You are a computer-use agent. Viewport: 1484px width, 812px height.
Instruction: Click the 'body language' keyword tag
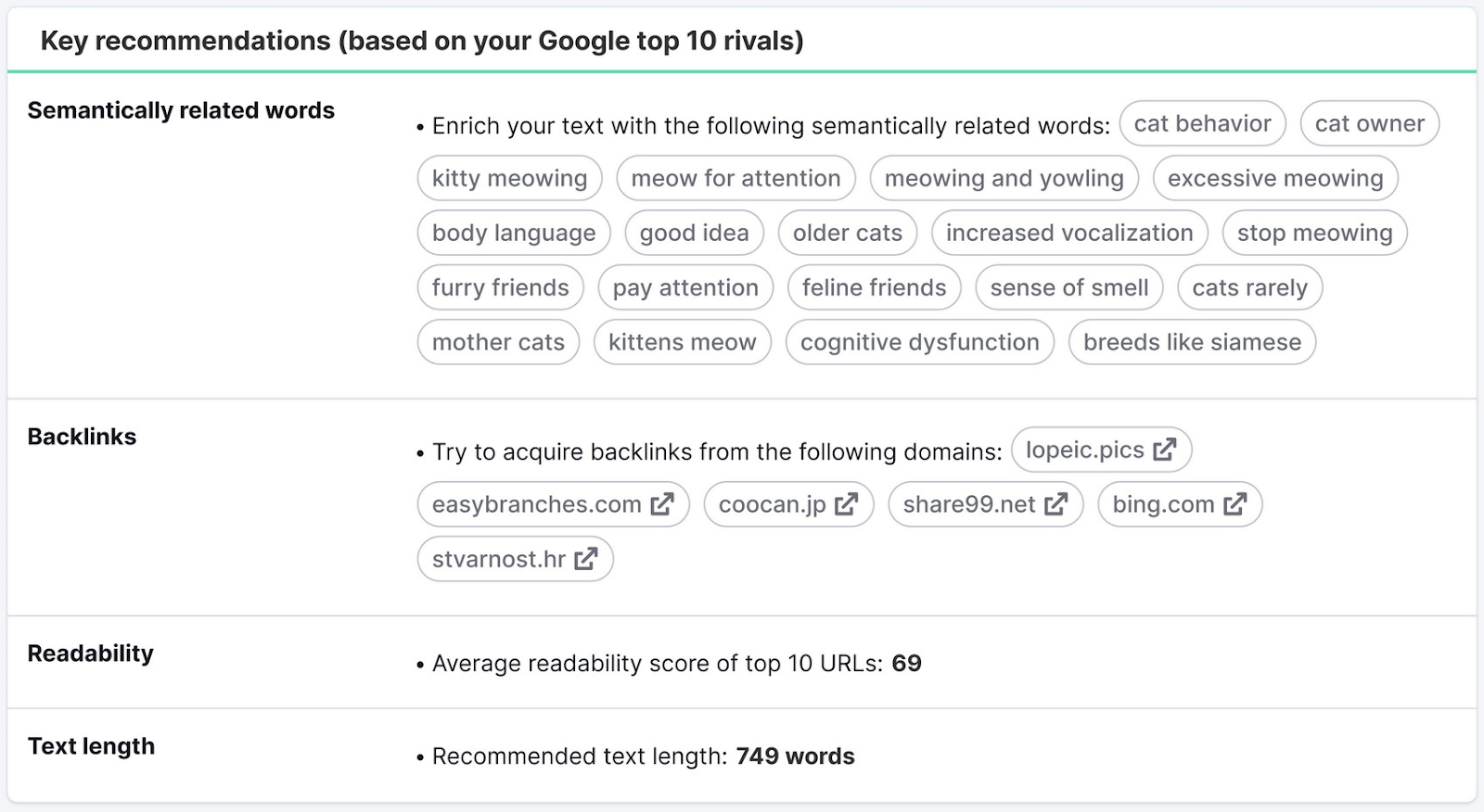point(514,233)
